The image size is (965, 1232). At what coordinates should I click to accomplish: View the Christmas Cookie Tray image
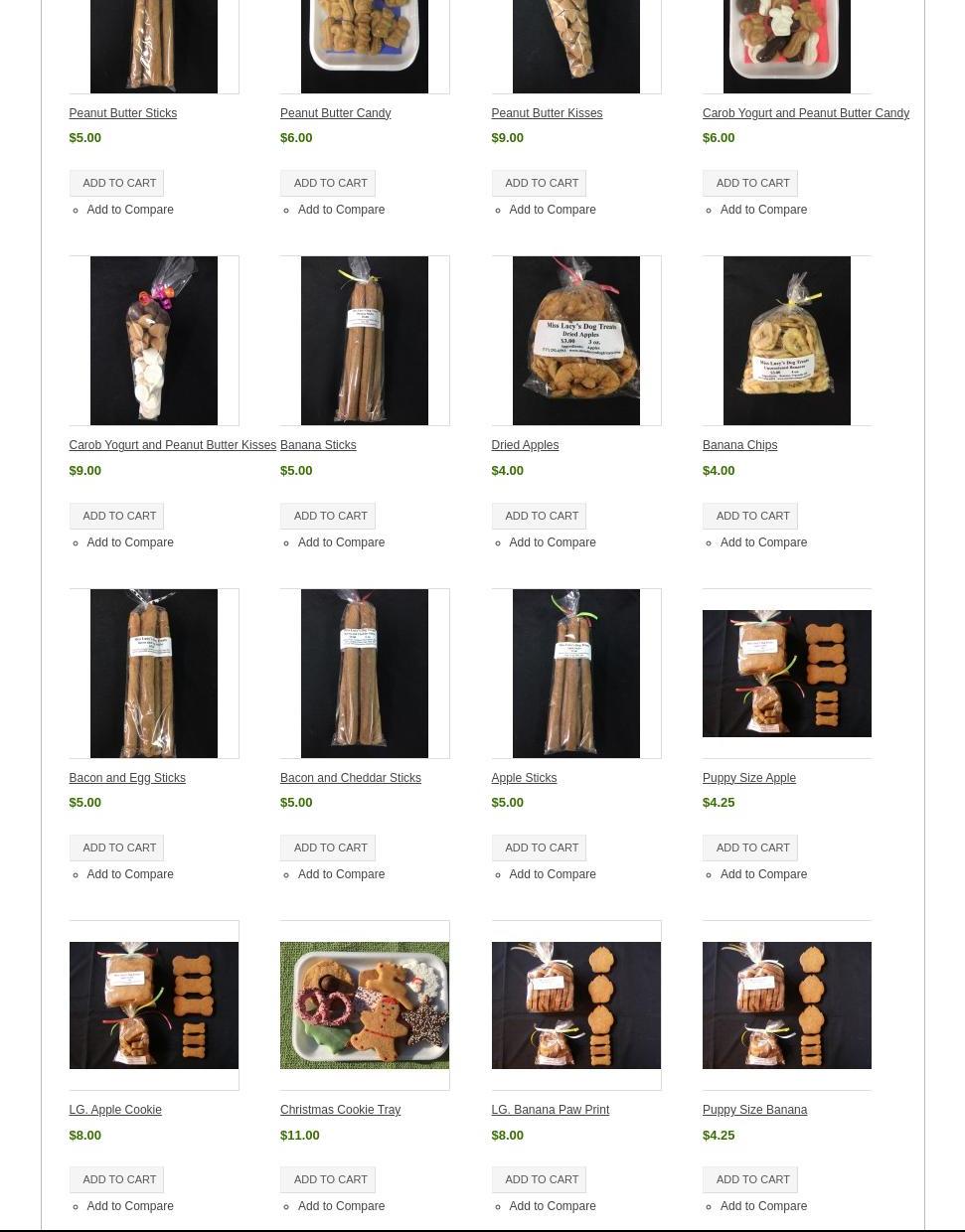tap(365, 1005)
